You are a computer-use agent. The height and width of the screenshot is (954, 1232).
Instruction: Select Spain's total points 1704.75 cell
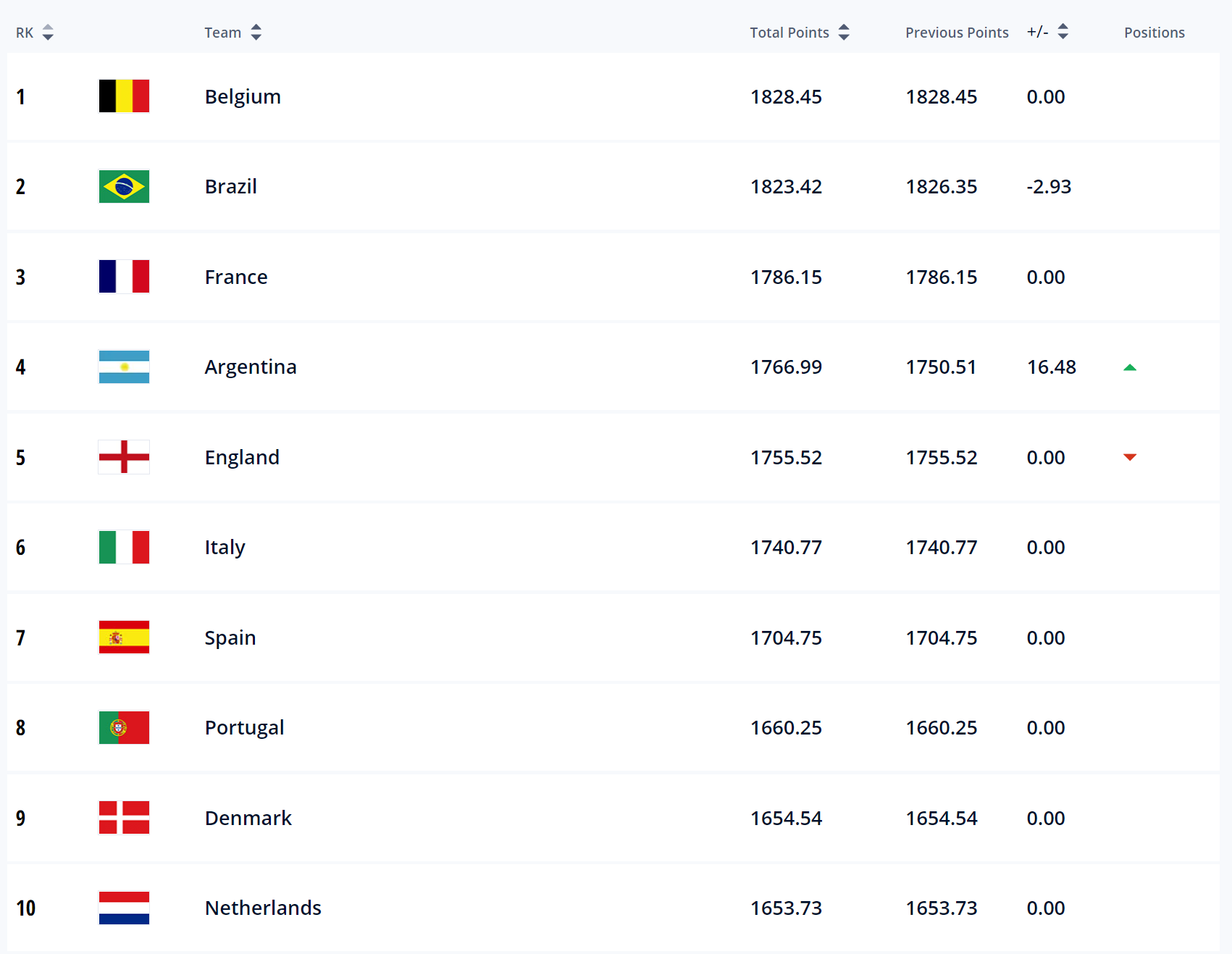pos(786,637)
